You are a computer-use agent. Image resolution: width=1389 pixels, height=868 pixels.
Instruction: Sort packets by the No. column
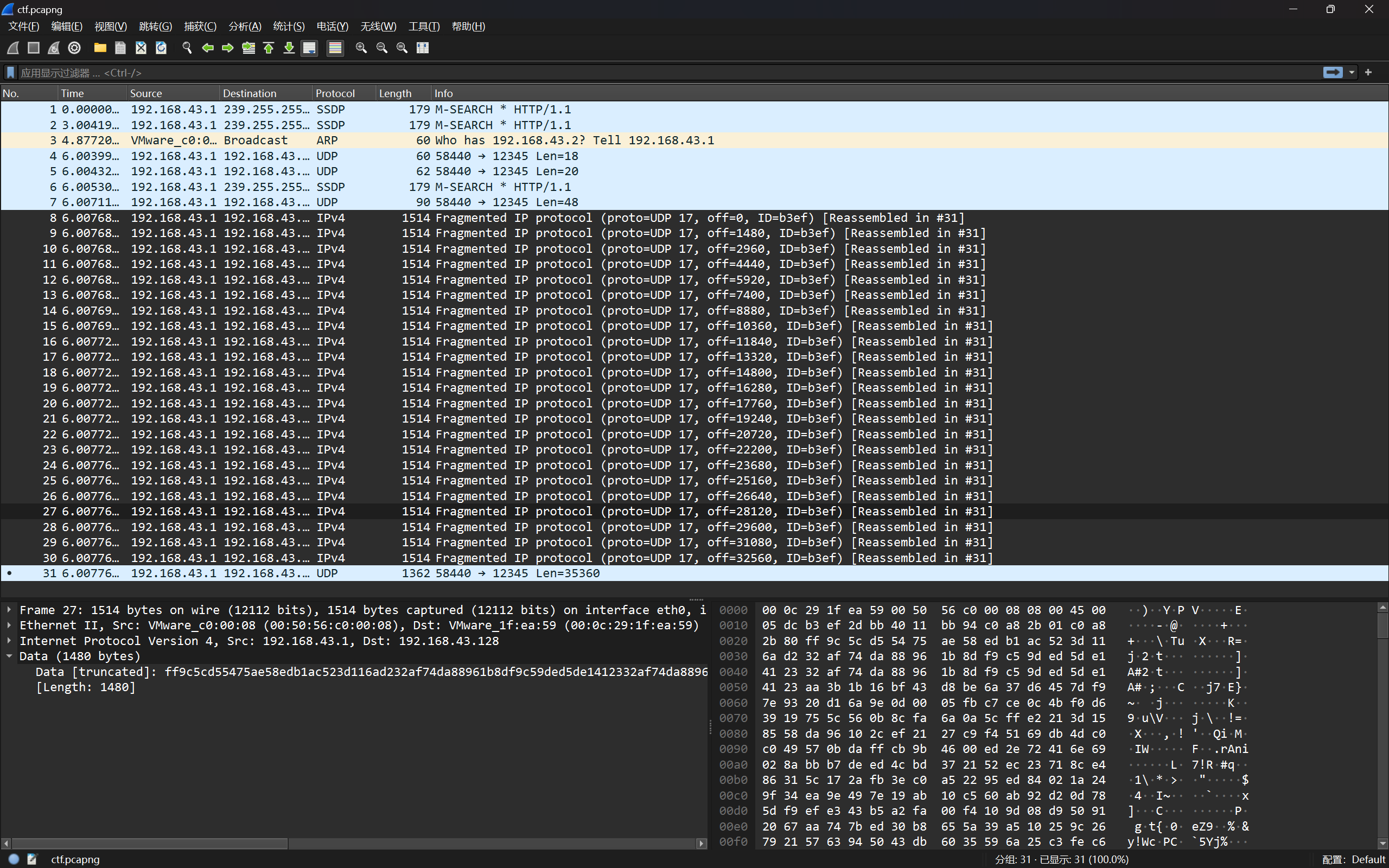click(29, 93)
